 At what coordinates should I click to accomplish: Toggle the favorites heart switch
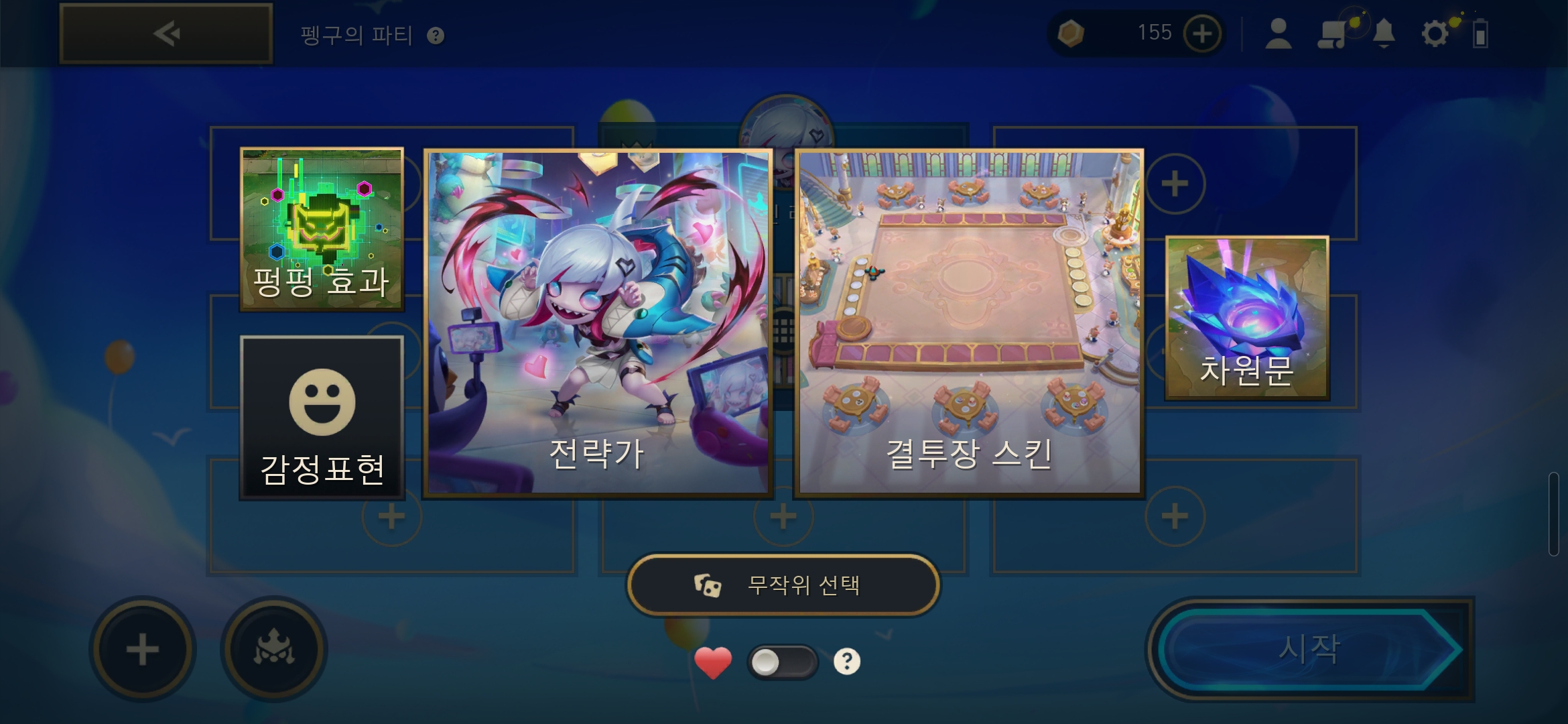pos(783,662)
